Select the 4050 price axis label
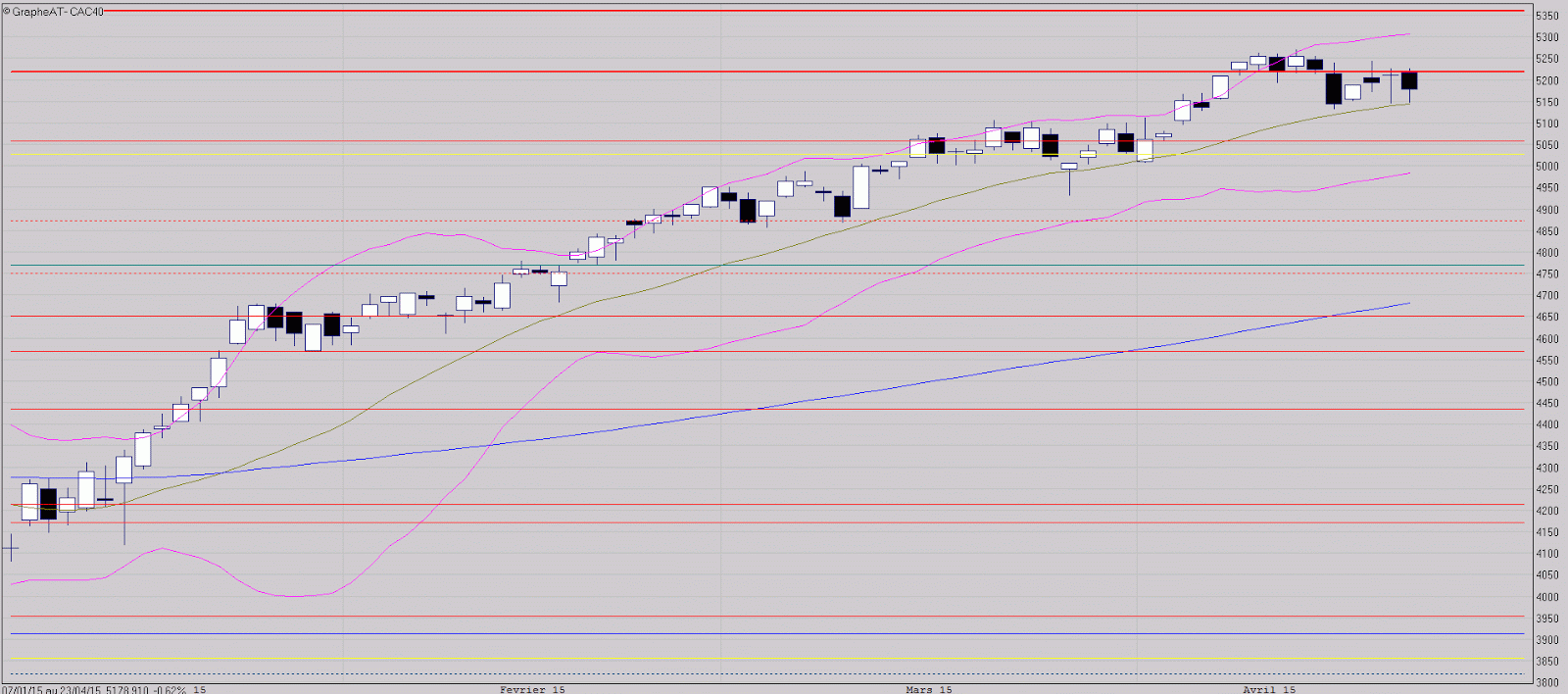Screen dimensions: 1568x694 pos(1547,576)
